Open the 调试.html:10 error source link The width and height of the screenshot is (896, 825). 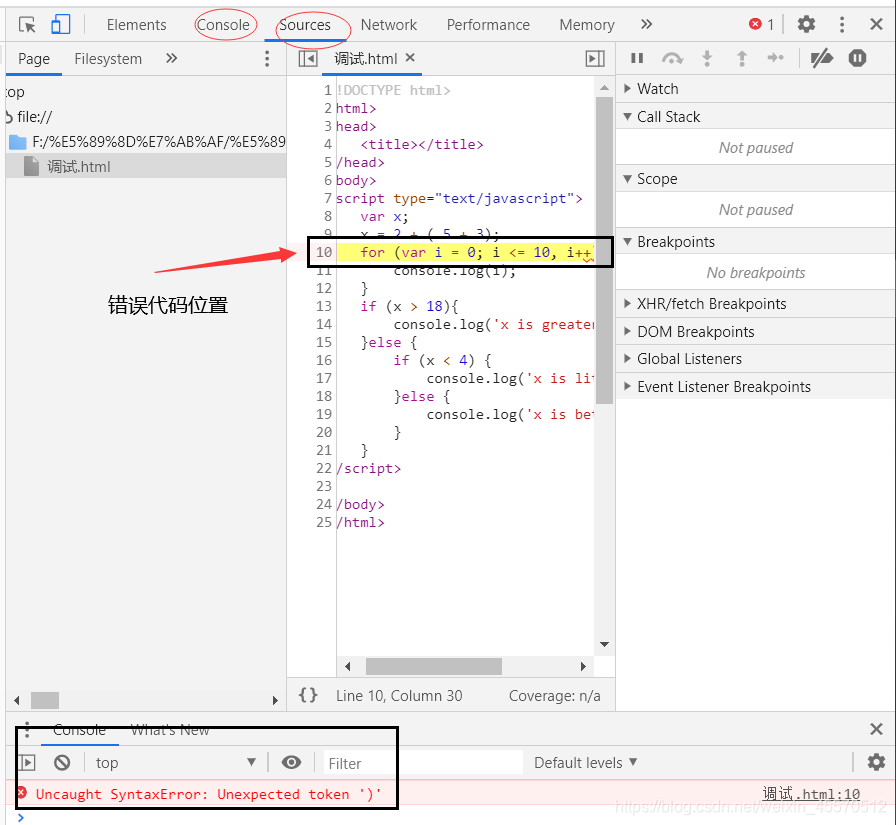pos(811,793)
